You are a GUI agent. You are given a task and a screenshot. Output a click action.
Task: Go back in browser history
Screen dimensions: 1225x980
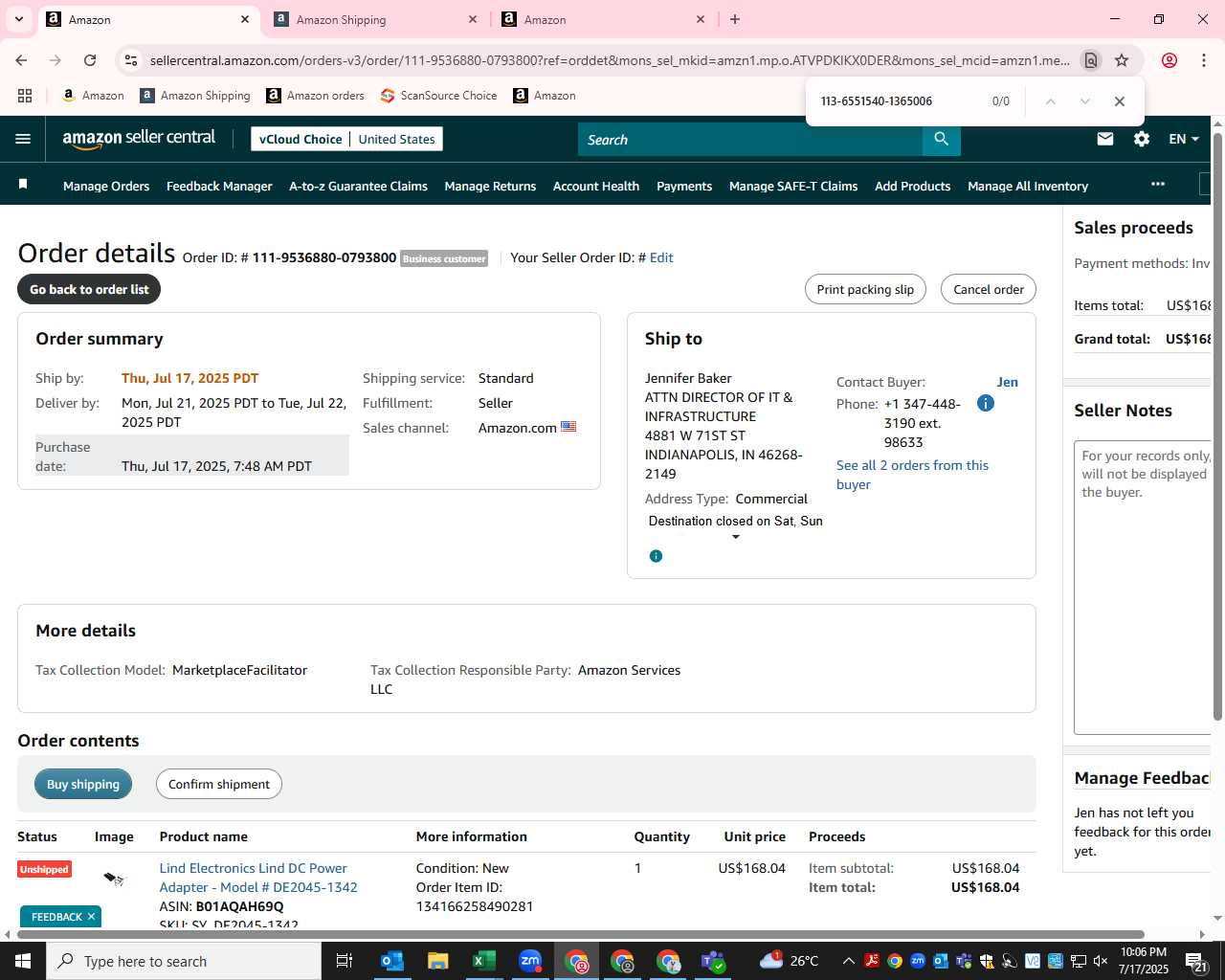point(21,60)
